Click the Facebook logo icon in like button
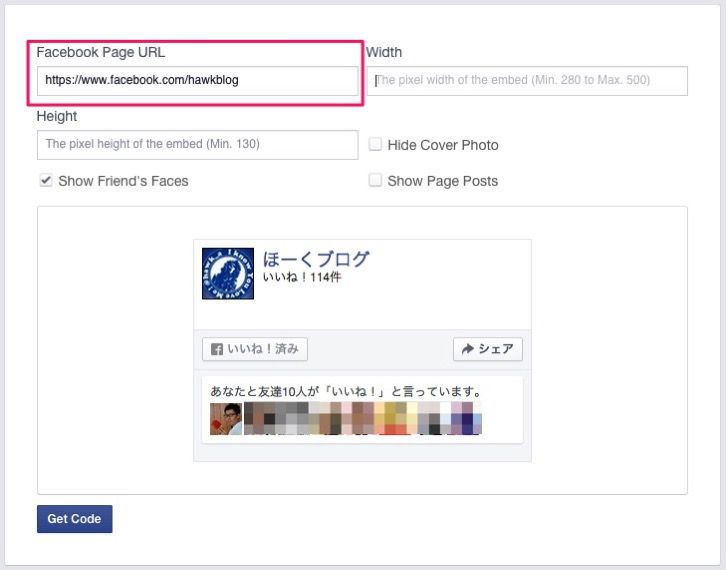This screenshot has height=570, width=726. [x=217, y=349]
